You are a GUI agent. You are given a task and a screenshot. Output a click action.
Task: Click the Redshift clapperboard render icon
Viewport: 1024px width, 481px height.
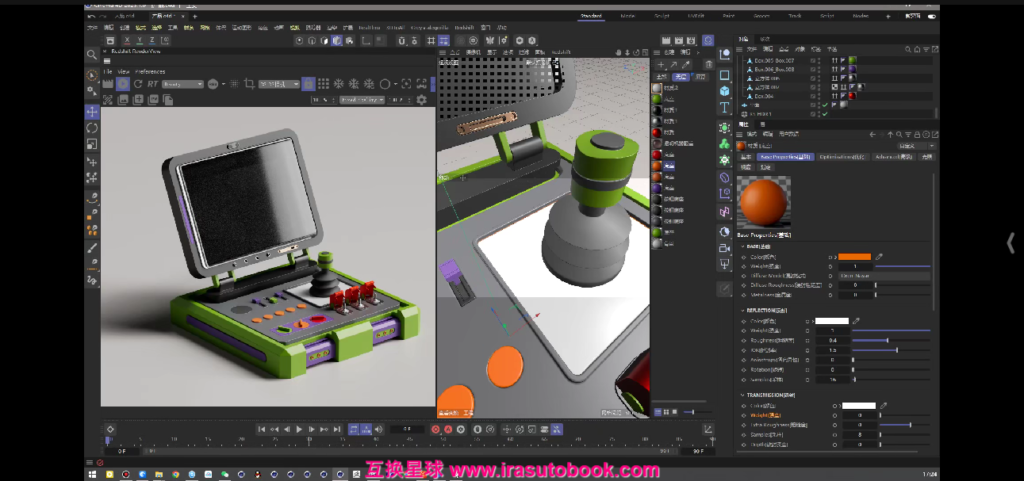coord(108,84)
